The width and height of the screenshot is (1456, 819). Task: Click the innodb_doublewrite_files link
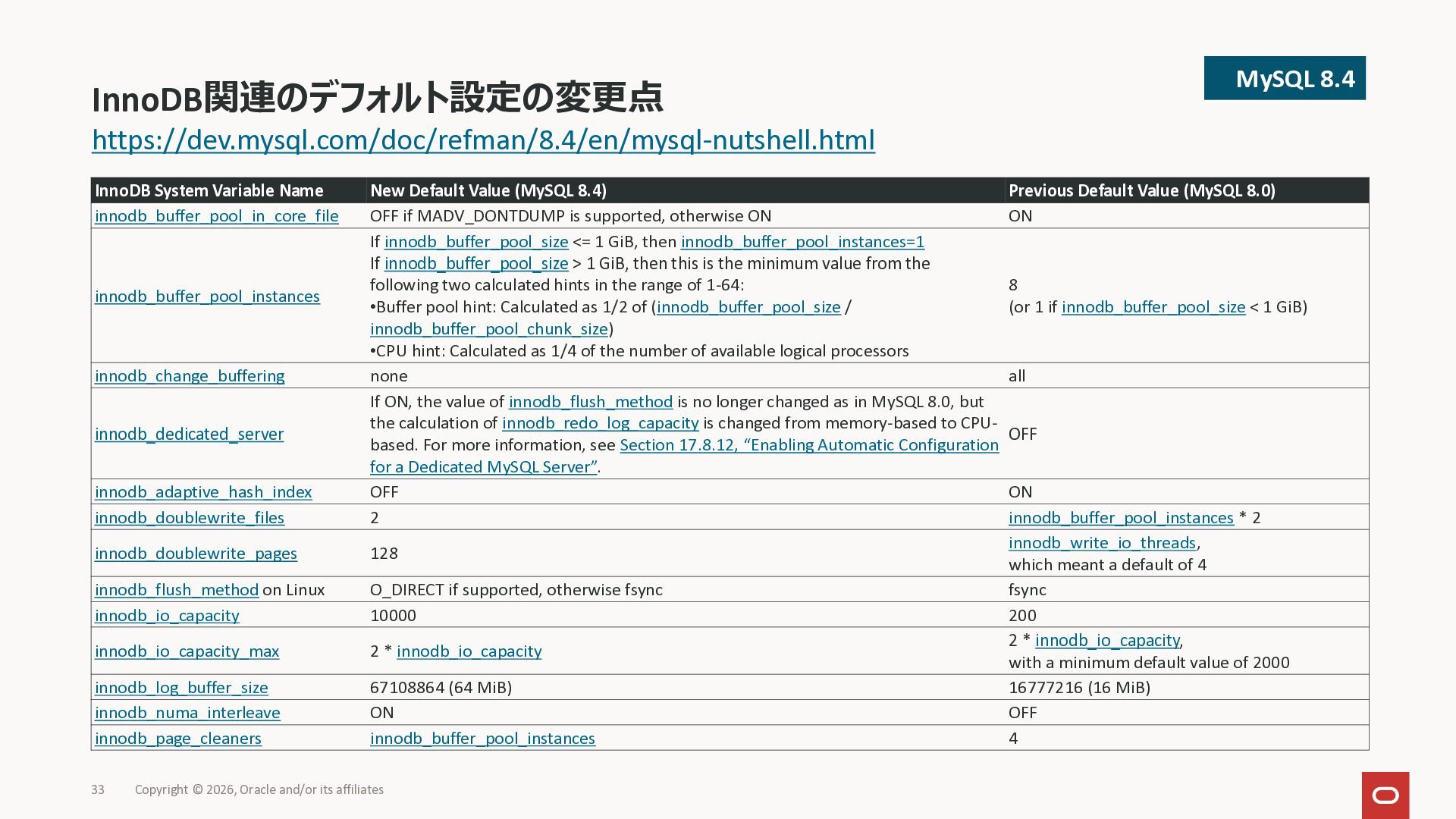click(189, 518)
